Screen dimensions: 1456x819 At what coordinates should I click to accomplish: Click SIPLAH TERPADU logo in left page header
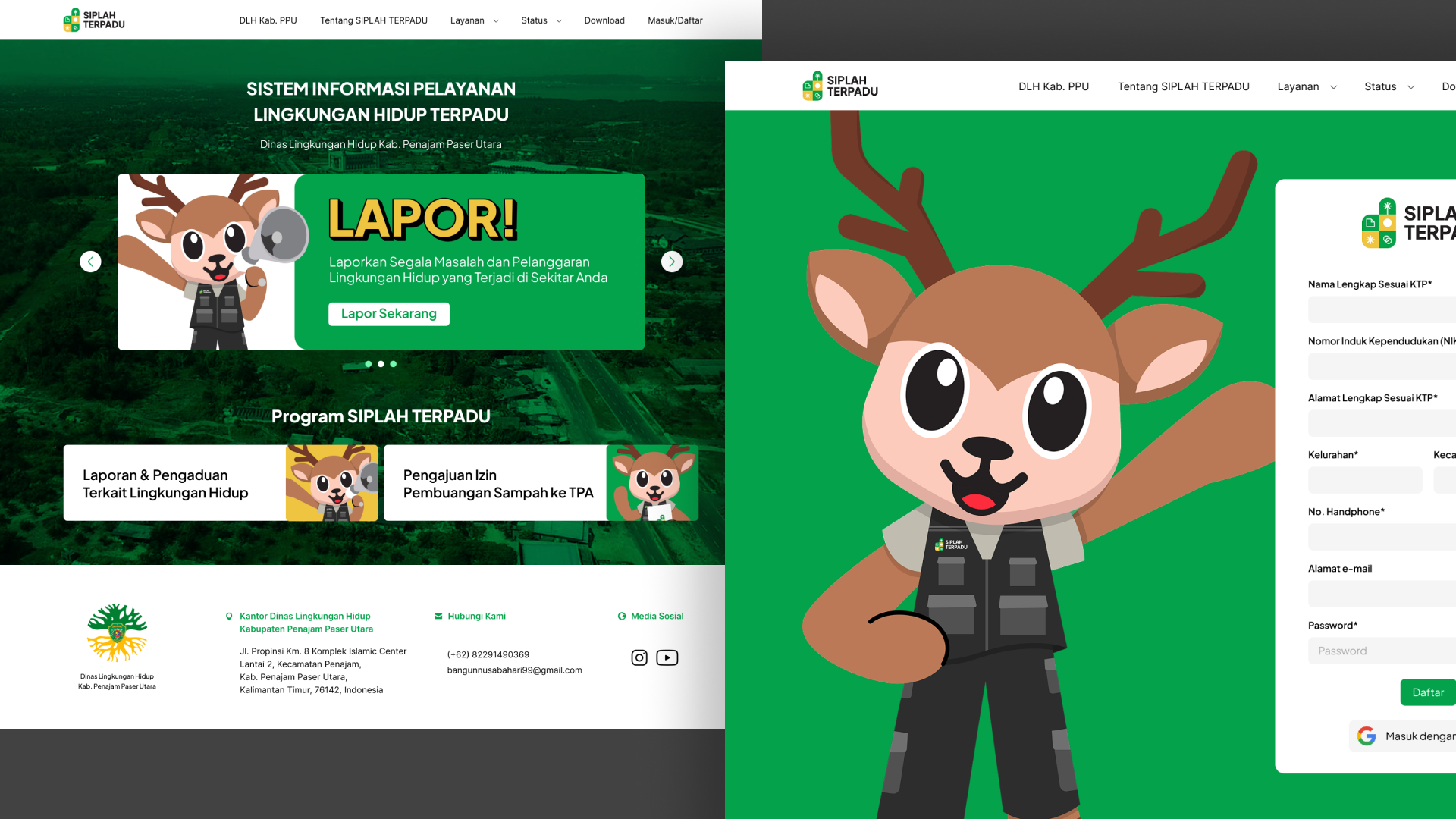coord(94,20)
